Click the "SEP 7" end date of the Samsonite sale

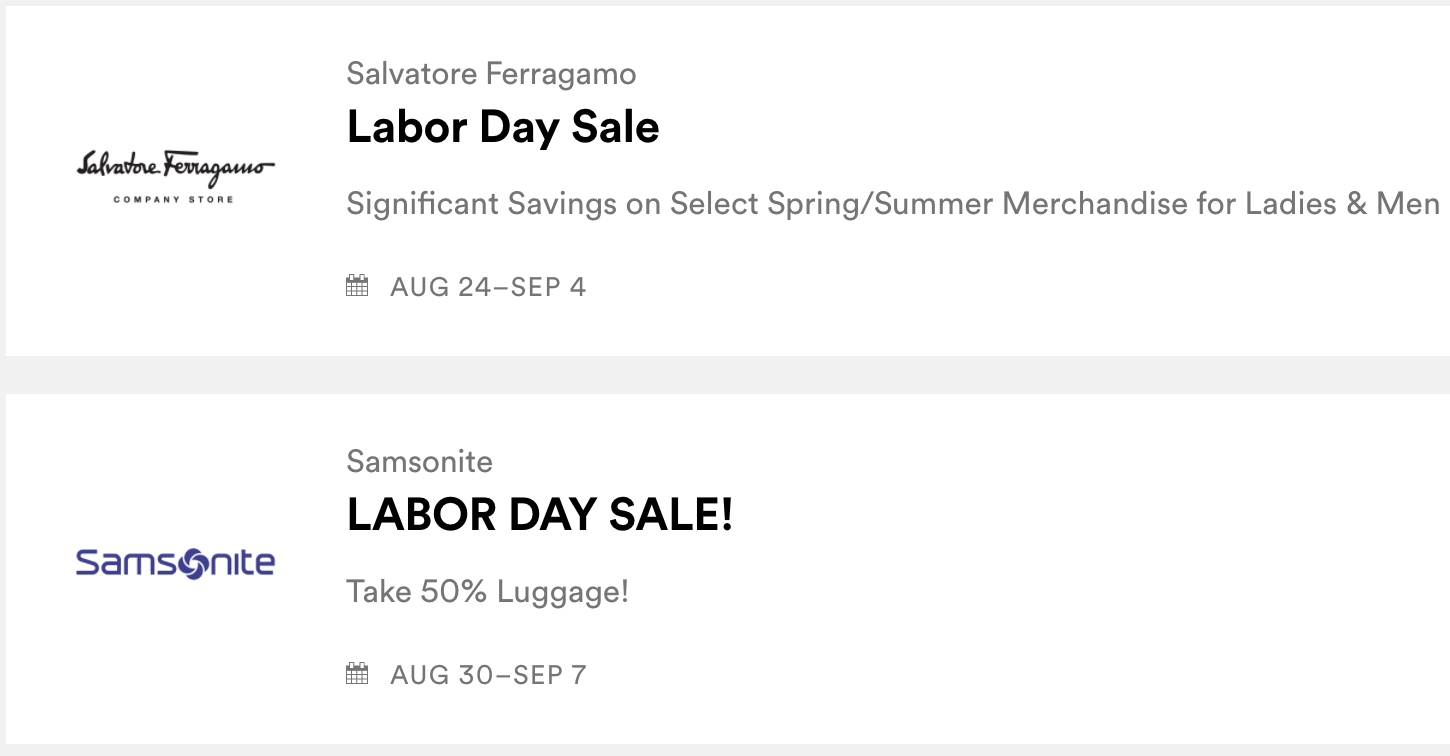coord(549,676)
